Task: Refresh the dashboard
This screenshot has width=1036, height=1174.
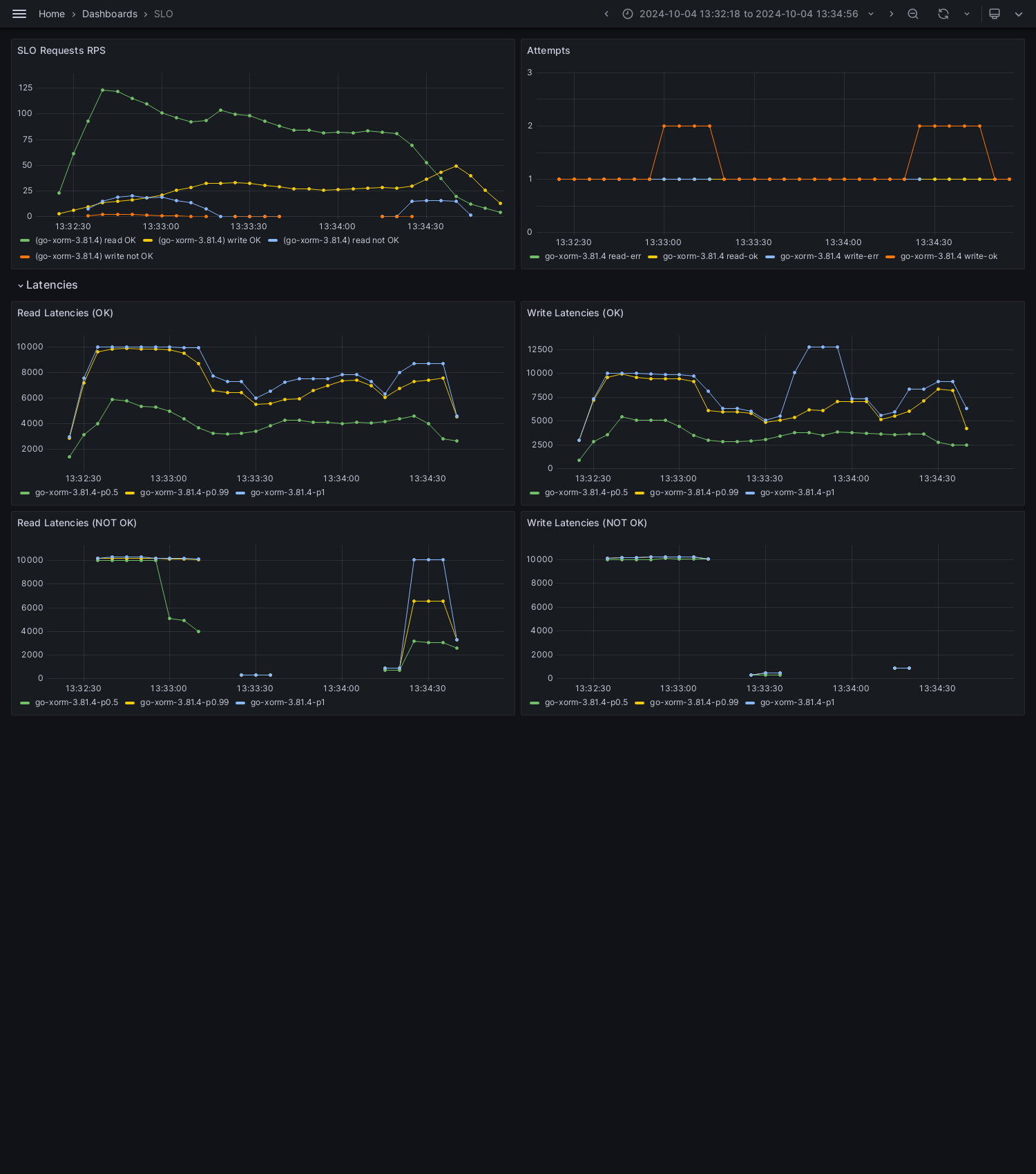Action: click(943, 14)
